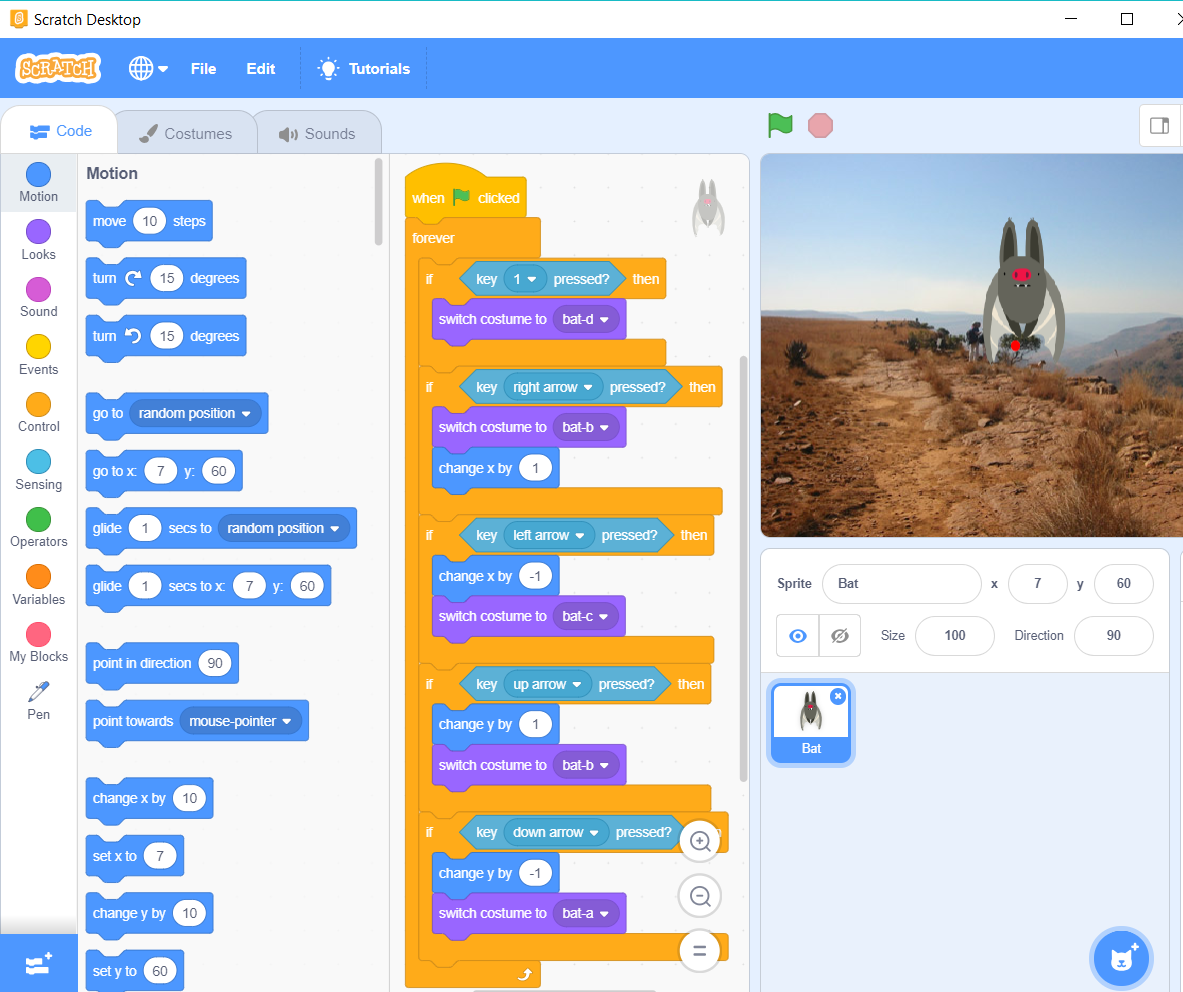Open the right arrow key dropdown in block

click(x=553, y=387)
